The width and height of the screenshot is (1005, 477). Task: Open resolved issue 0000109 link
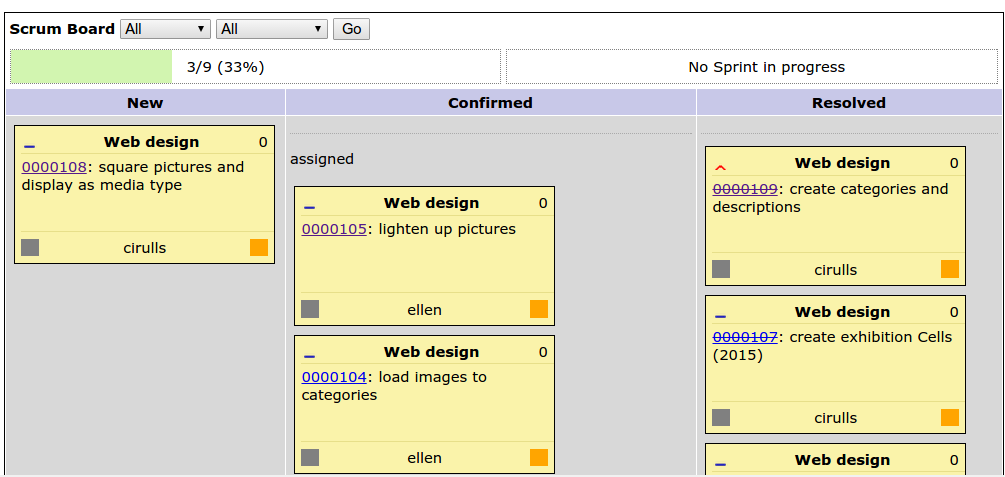[x=745, y=189]
